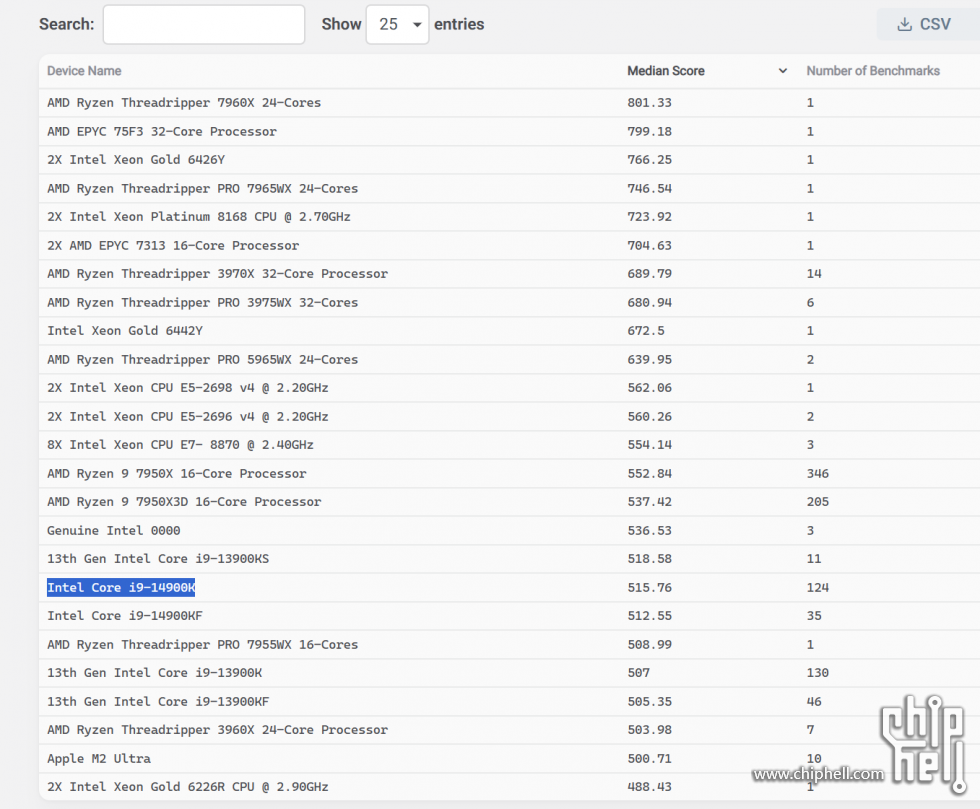The width and height of the screenshot is (980, 809).
Task: Select 2X Intel Xeon CPU E5-2696 v4
Action: click(x=188, y=416)
